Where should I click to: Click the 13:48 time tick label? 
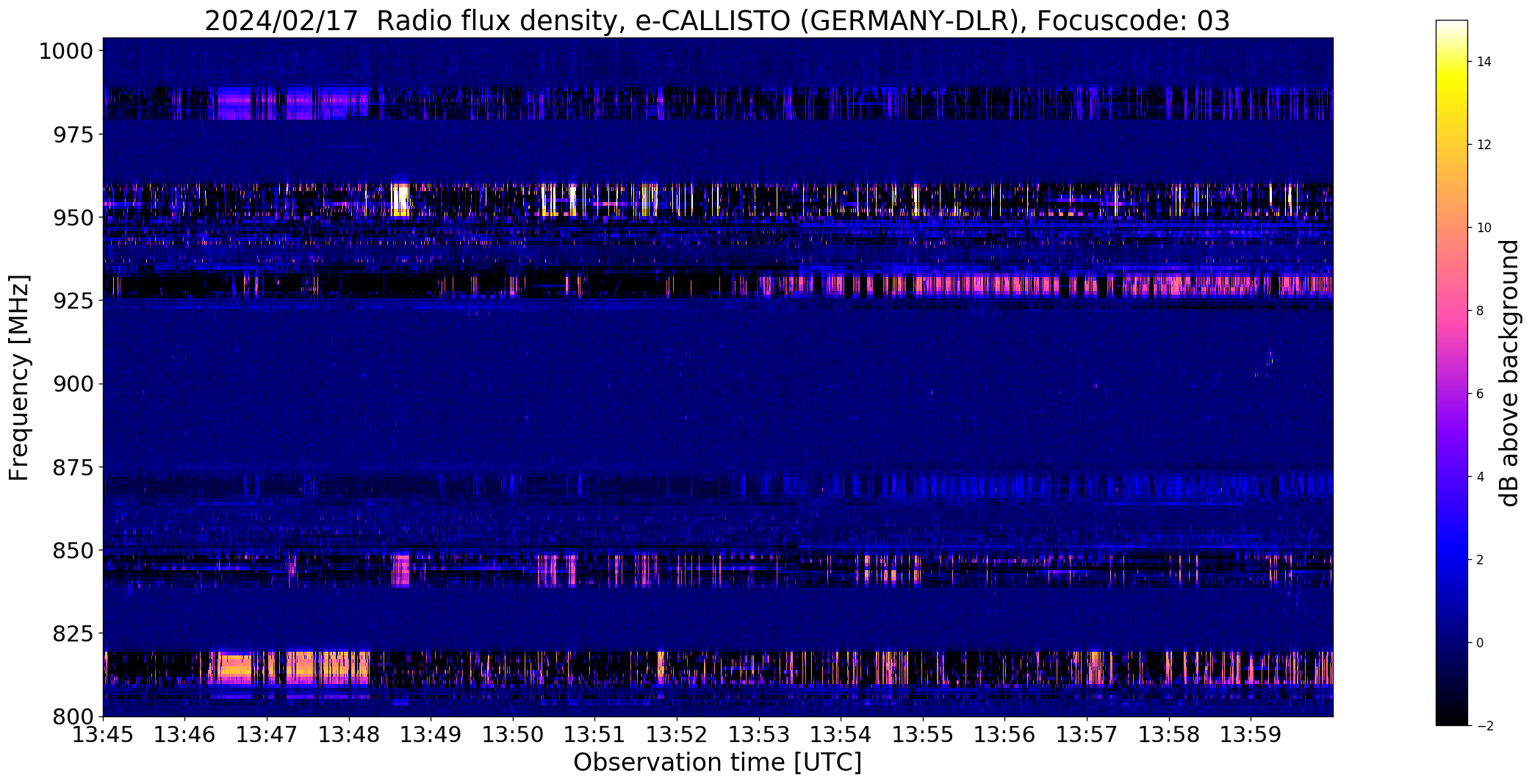349,735
